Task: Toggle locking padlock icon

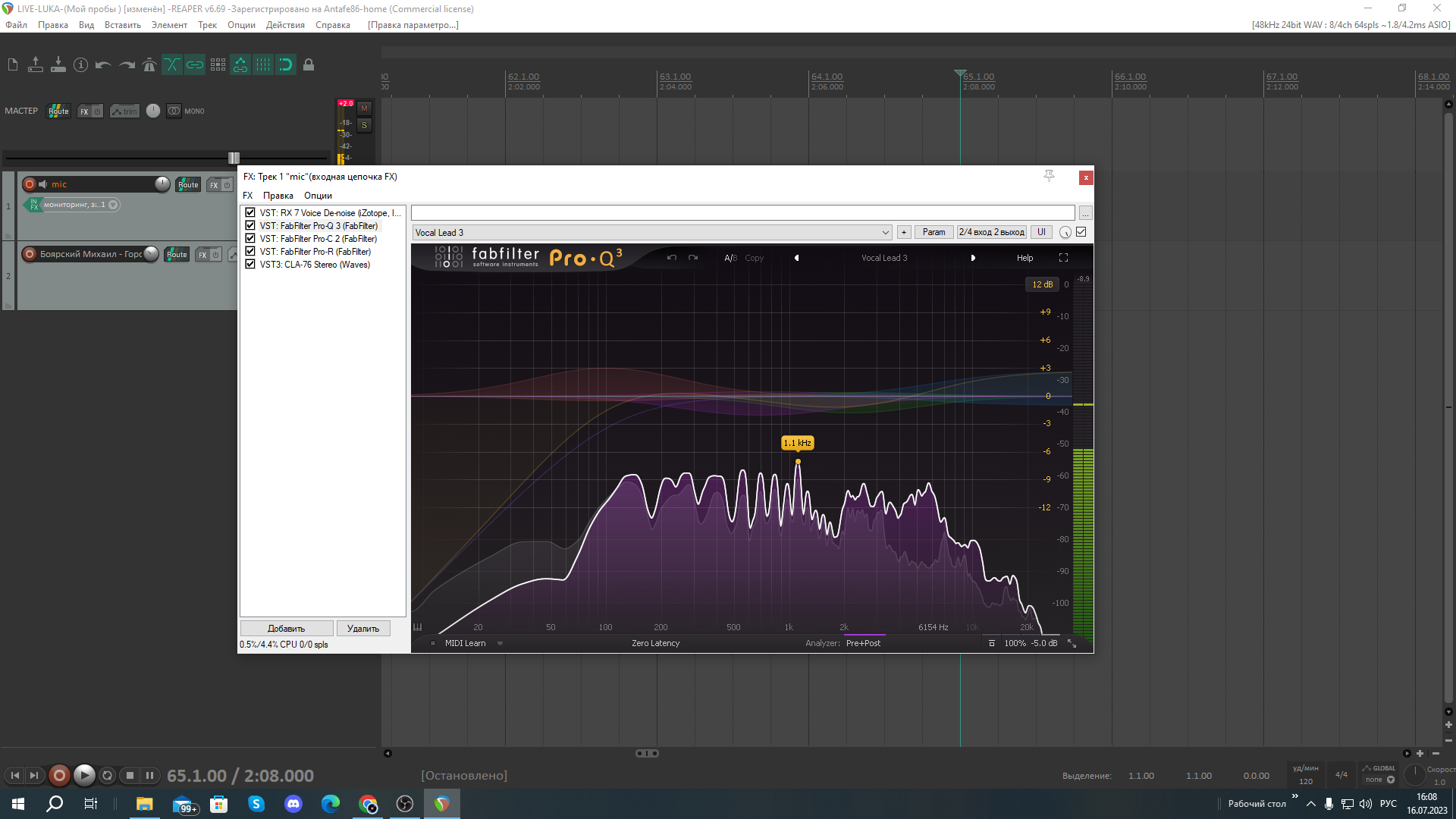Action: [x=309, y=65]
